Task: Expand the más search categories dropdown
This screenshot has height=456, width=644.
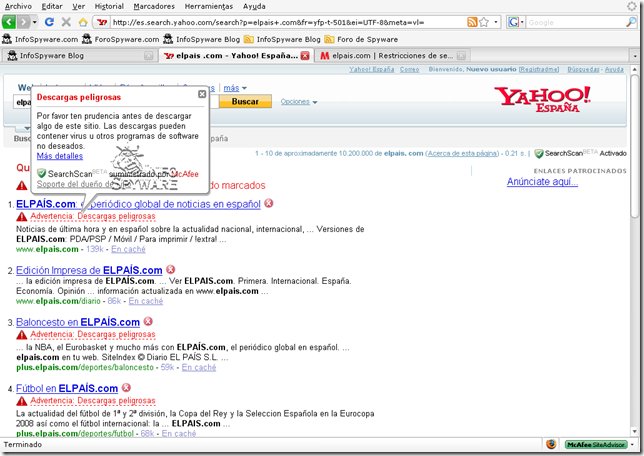Action: pyautogui.click(x=235, y=88)
